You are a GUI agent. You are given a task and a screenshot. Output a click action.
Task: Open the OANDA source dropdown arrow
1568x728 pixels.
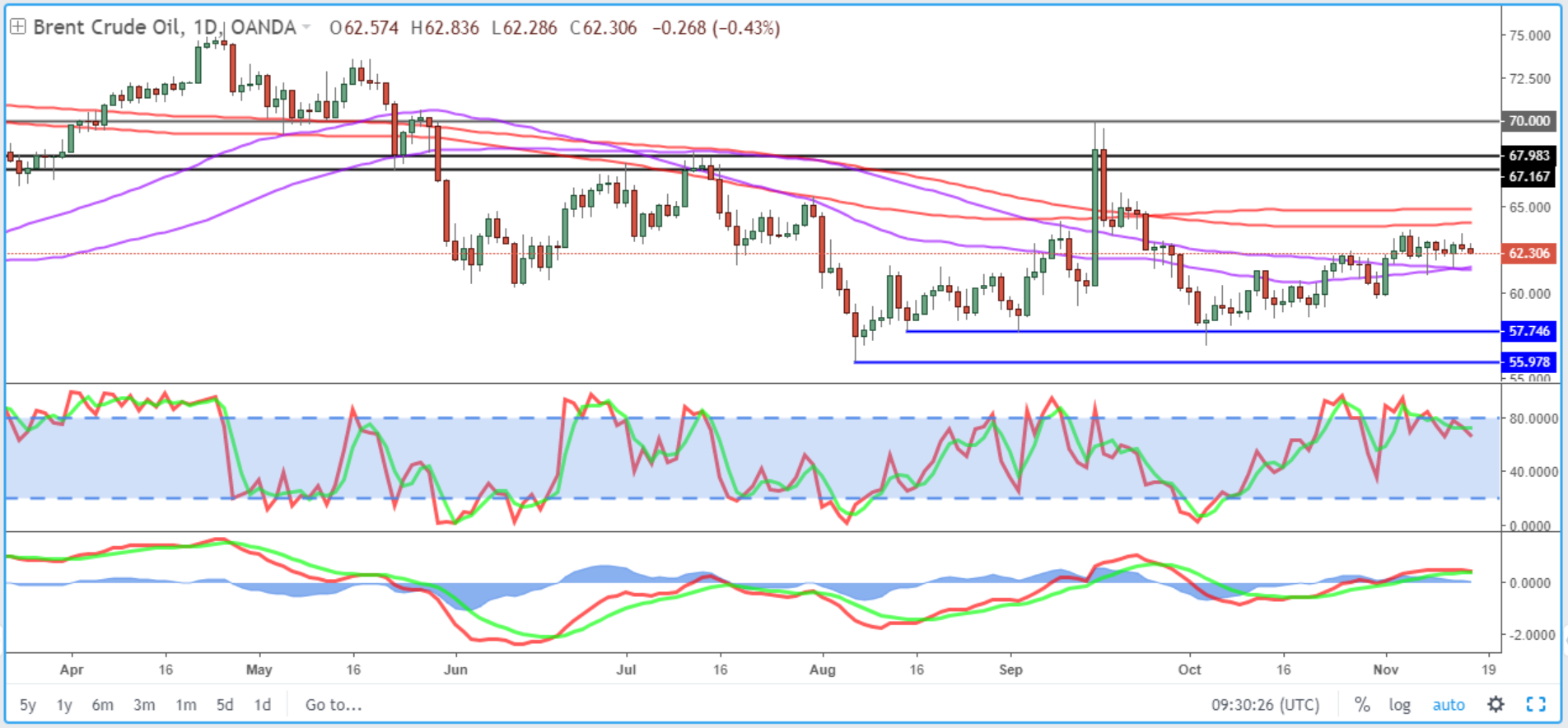click(306, 28)
